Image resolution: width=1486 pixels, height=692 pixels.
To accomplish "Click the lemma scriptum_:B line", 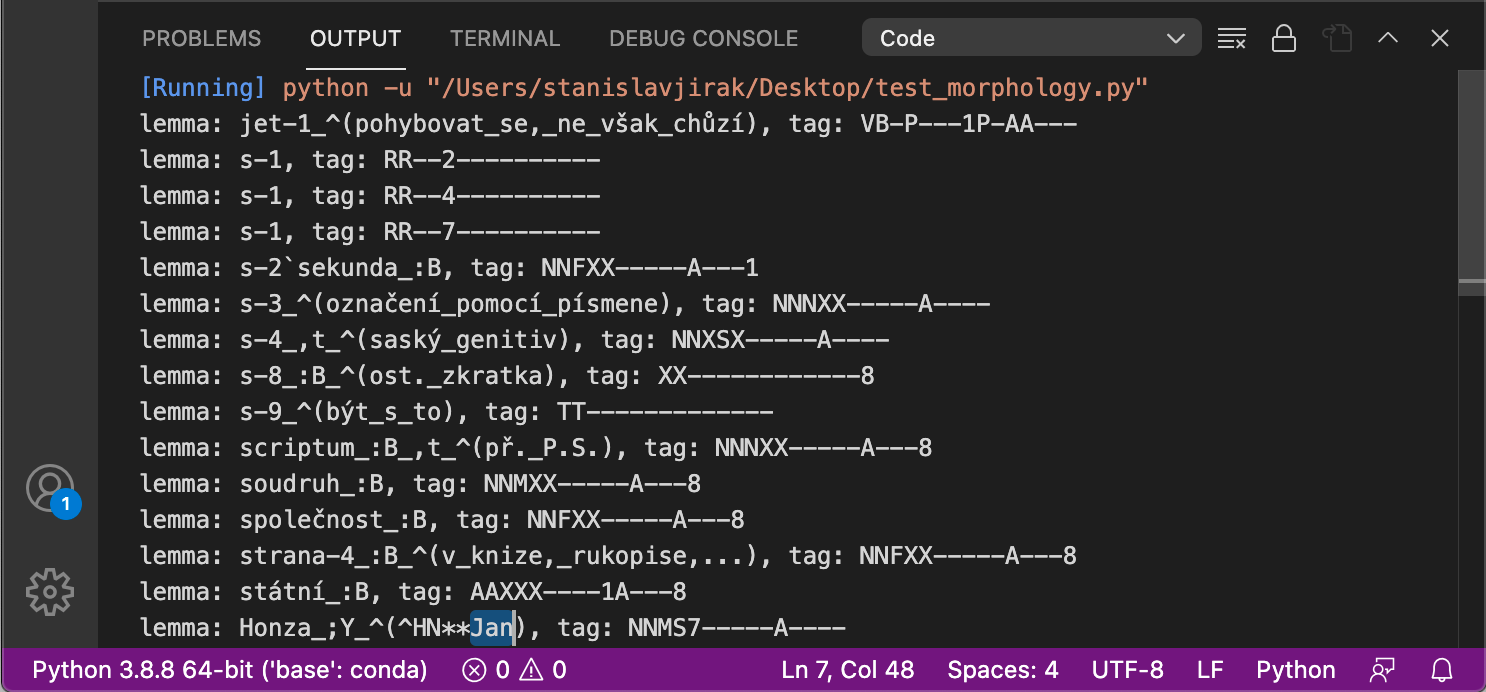I will point(536,448).
